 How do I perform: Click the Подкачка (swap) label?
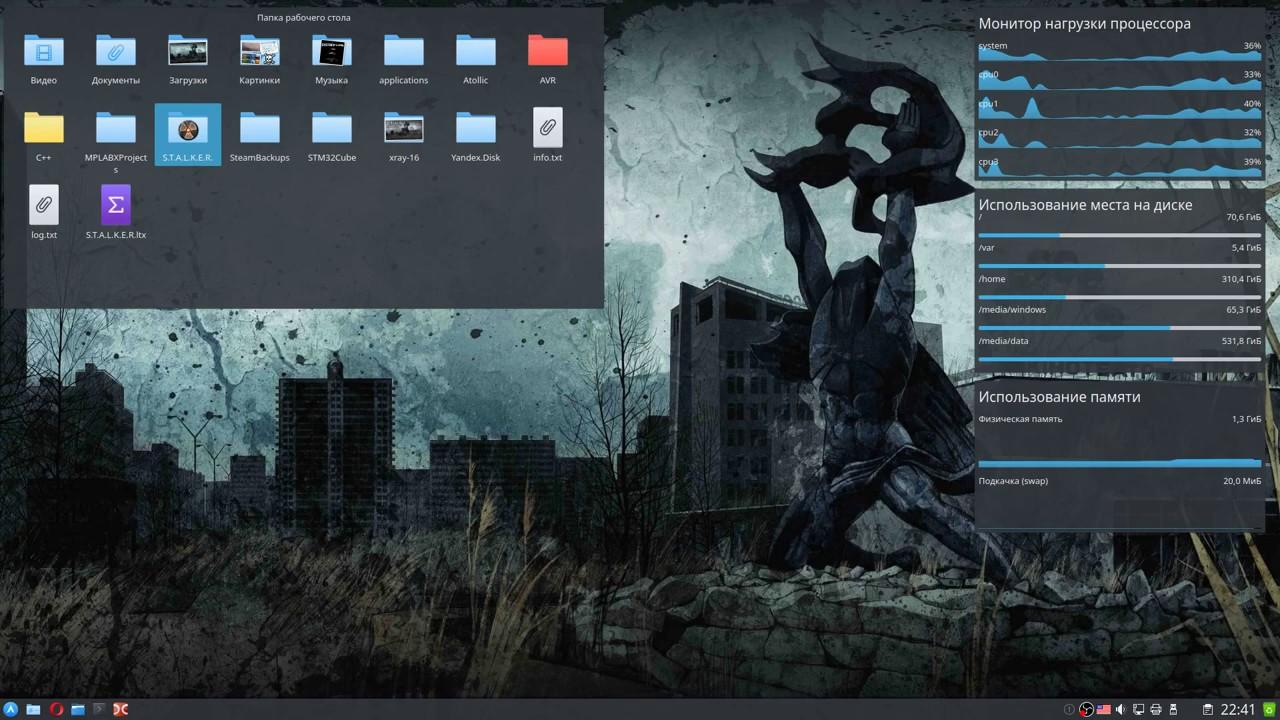pyautogui.click(x=1013, y=481)
